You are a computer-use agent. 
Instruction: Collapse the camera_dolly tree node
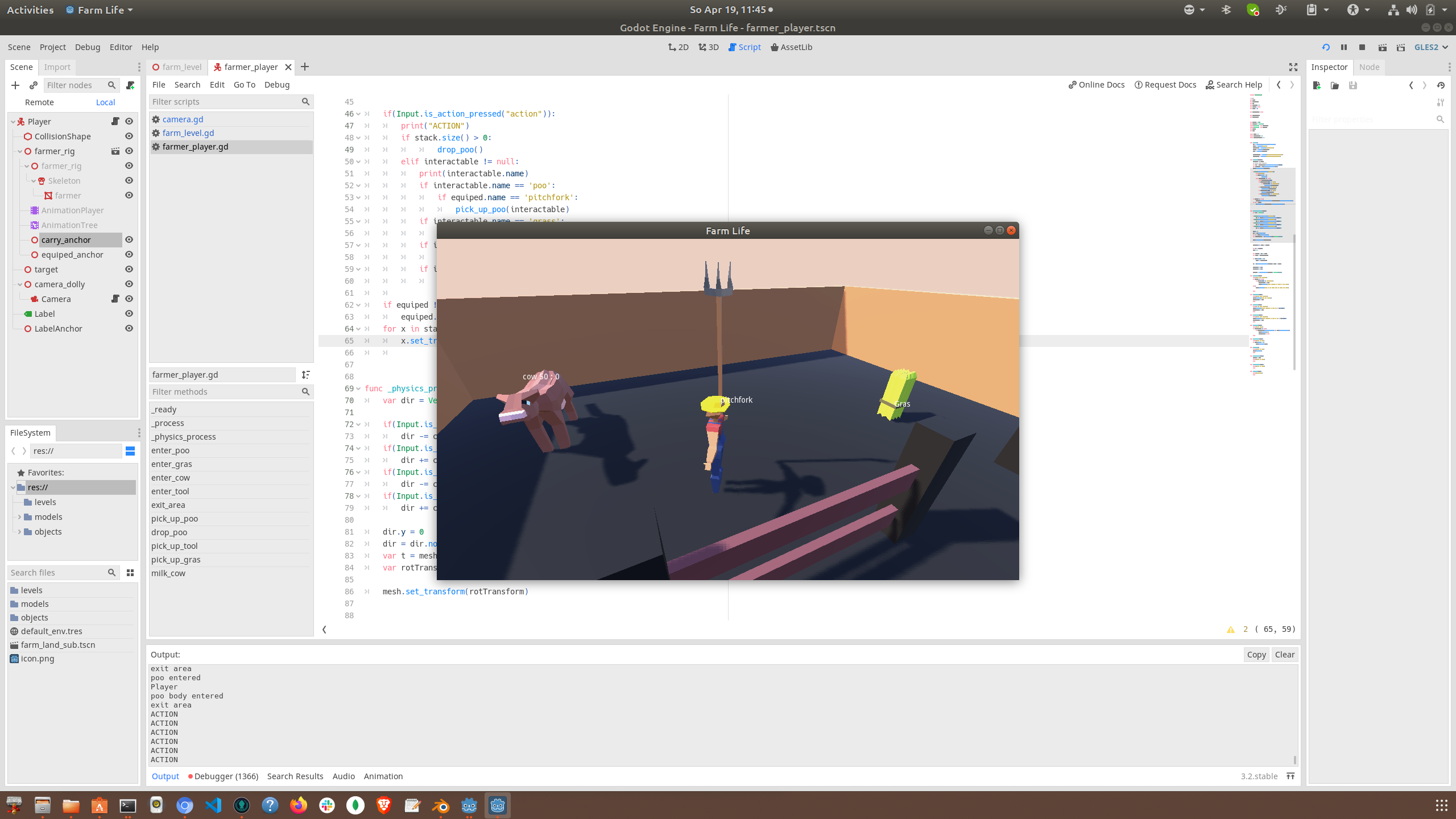[x=20, y=284]
